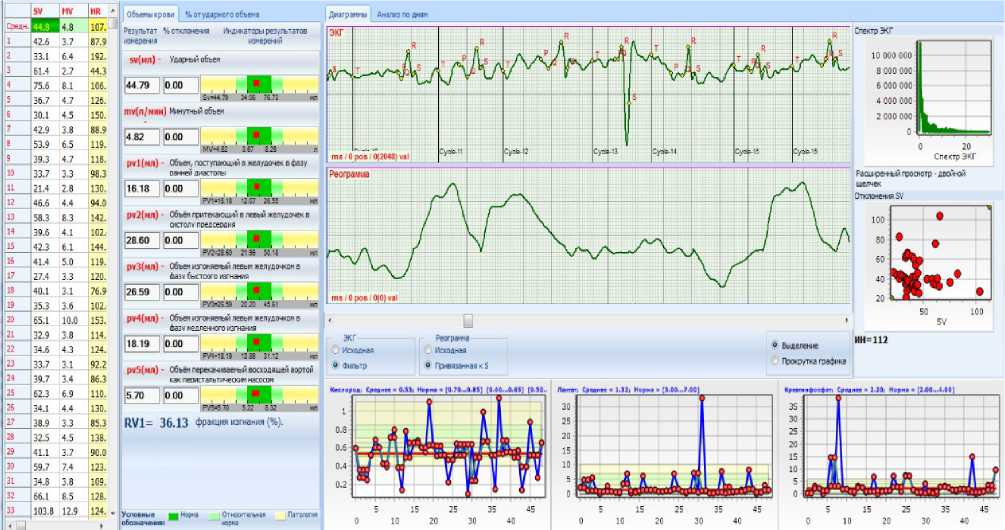Click the Норма legend green swatch
This screenshot has width=1005, height=530.
pyautogui.click(x=172, y=517)
